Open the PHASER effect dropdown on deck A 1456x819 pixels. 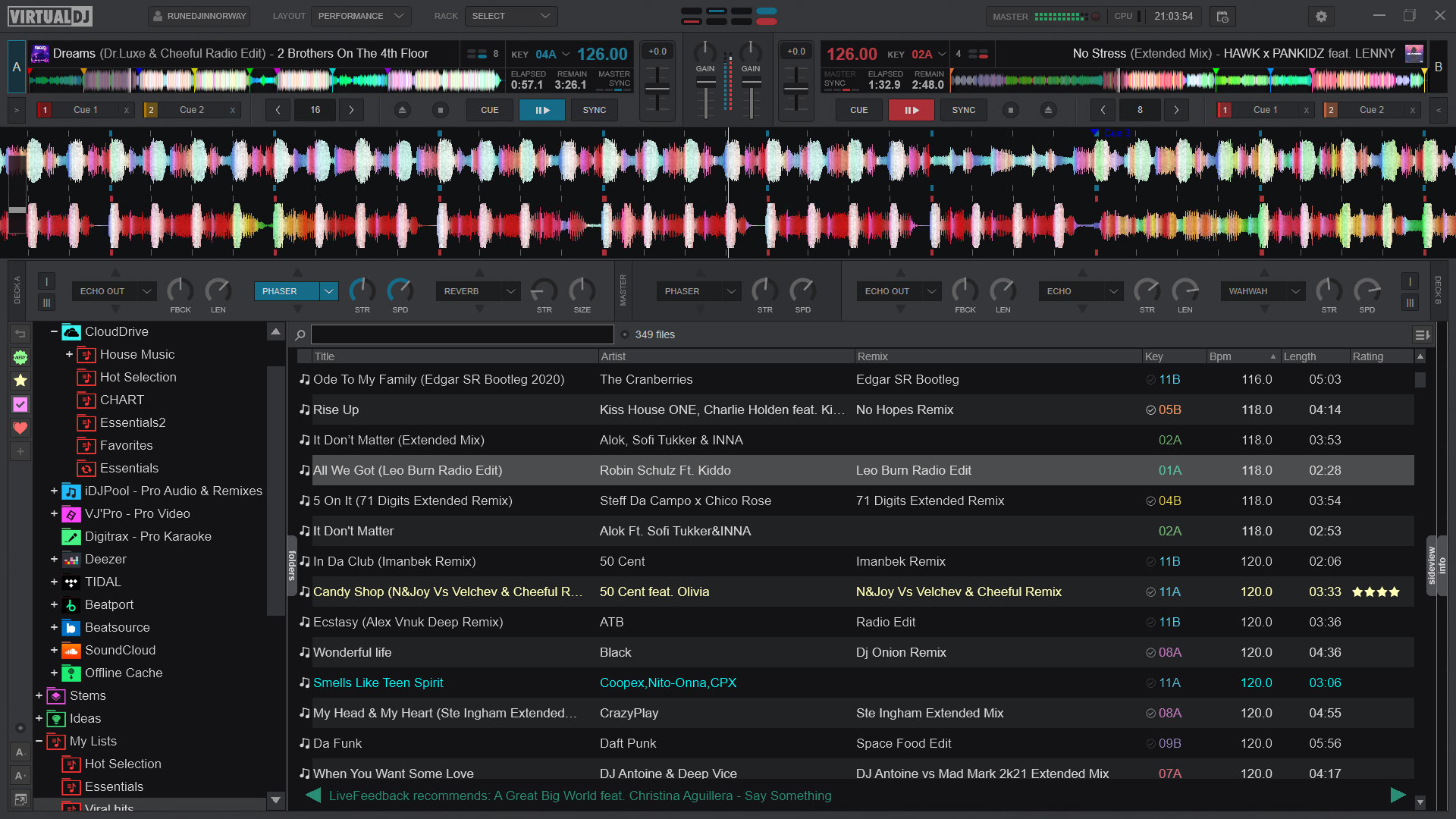click(x=328, y=291)
